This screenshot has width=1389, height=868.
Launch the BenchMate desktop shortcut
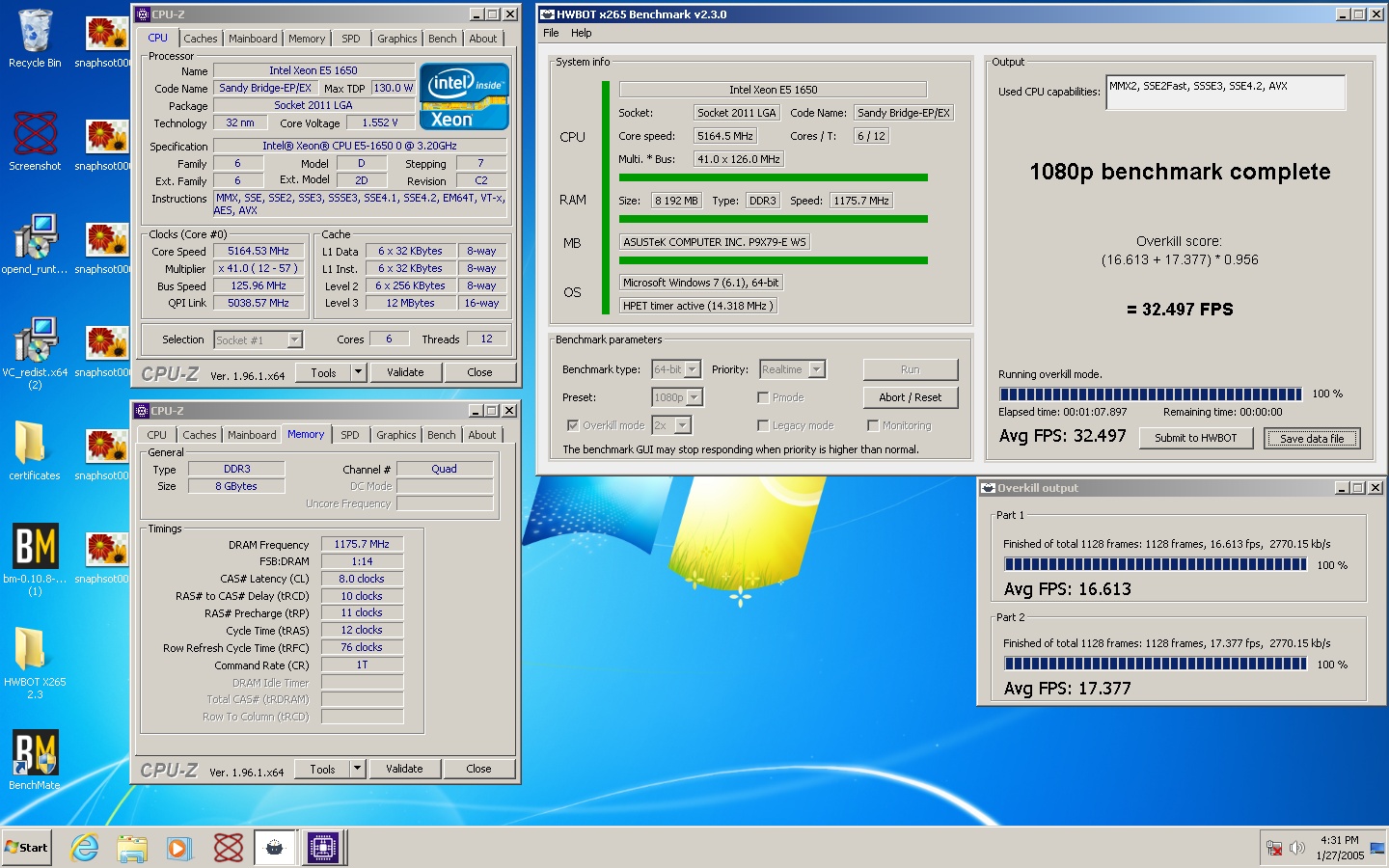[35, 760]
